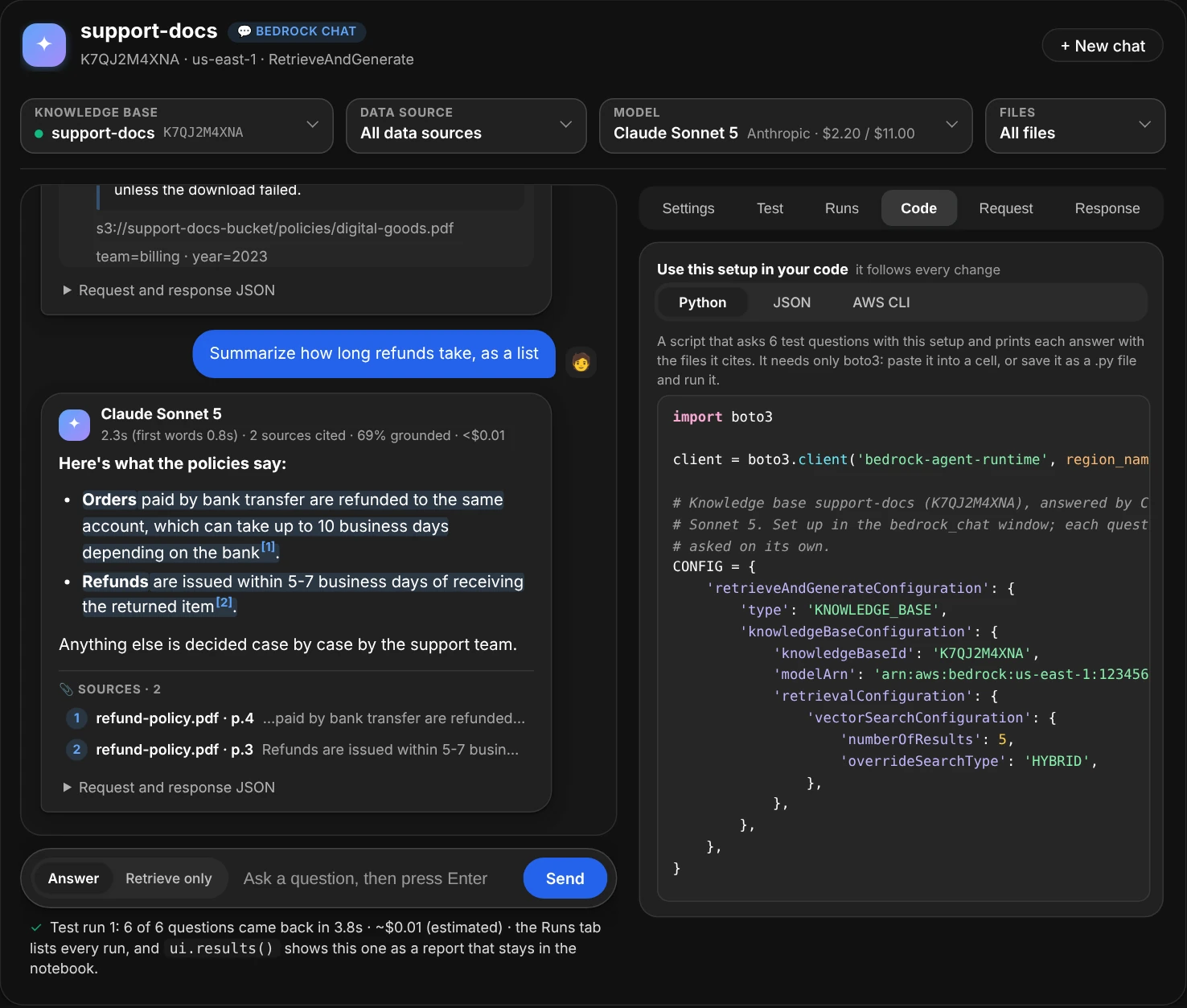This screenshot has height=1008, width=1187.
Task: Click the user message about summarizing refunds
Action: [374, 354]
